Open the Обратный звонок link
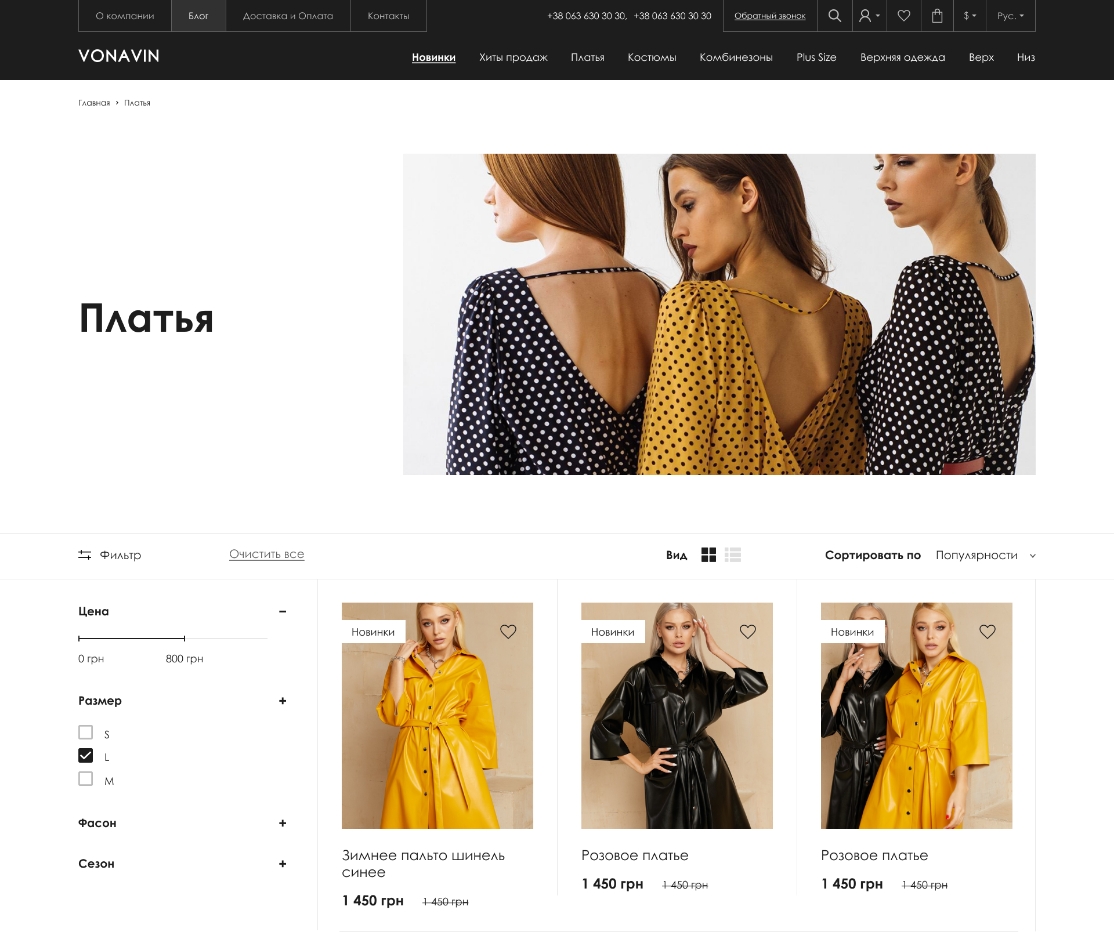 point(770,16)
